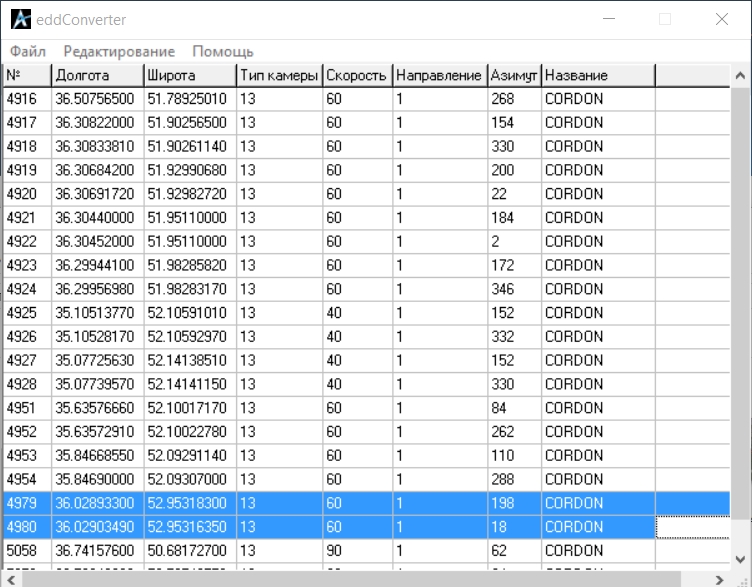The image size is (752, 587).
Task: Click the Тип камеры column header
Action: [279, 76]
